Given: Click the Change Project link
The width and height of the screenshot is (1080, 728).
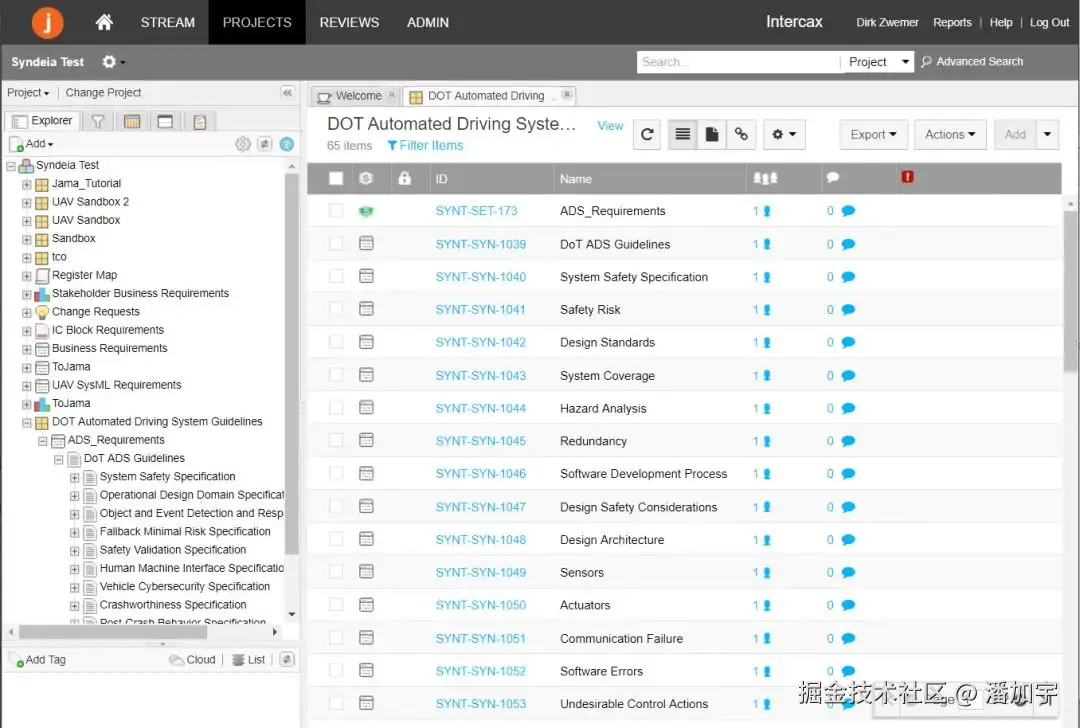Looking at the screenshot, I should pyautogui.click(x=103, y=92).
